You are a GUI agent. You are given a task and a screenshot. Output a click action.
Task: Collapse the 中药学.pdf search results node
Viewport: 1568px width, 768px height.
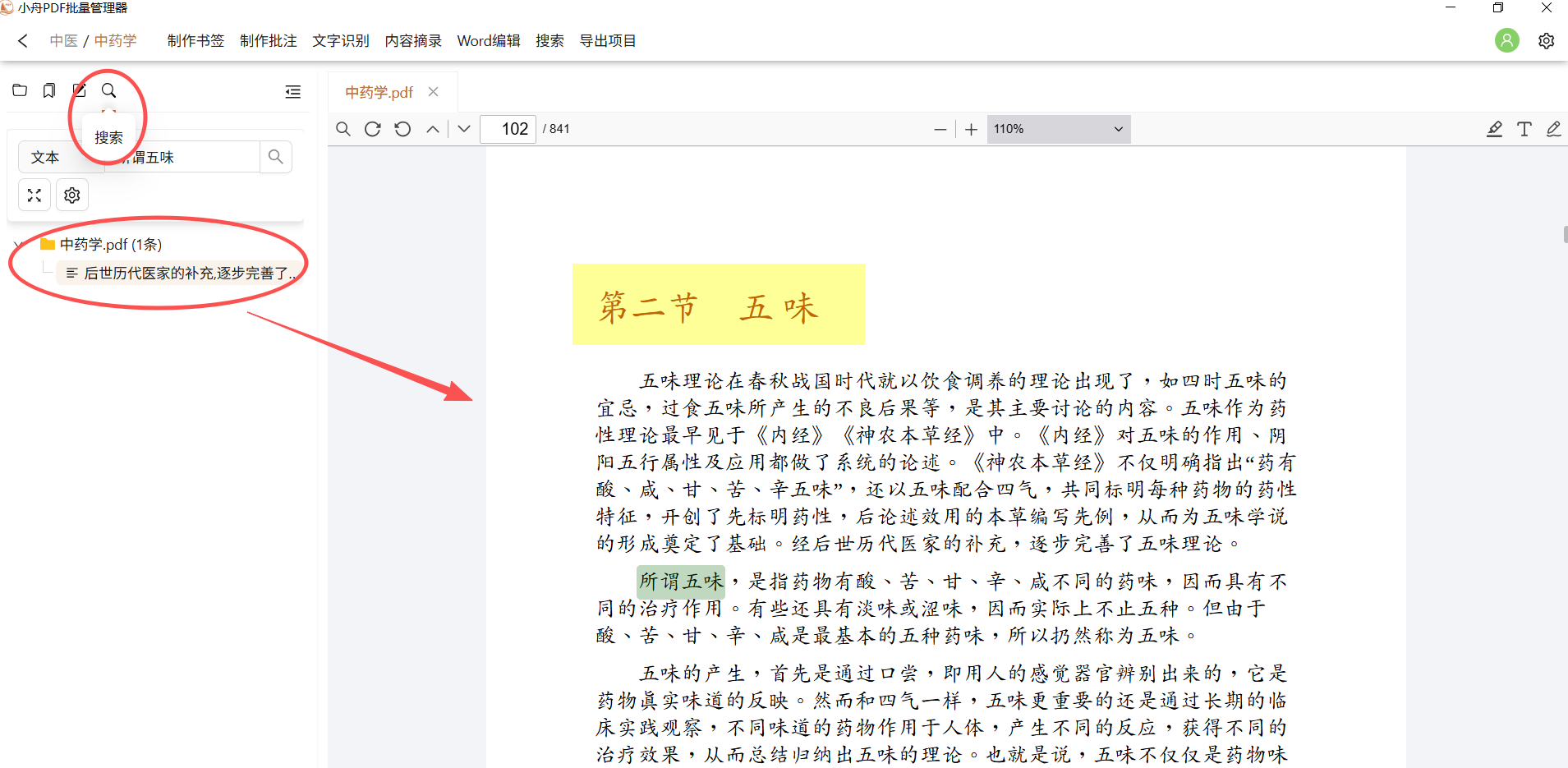[18, 245]
